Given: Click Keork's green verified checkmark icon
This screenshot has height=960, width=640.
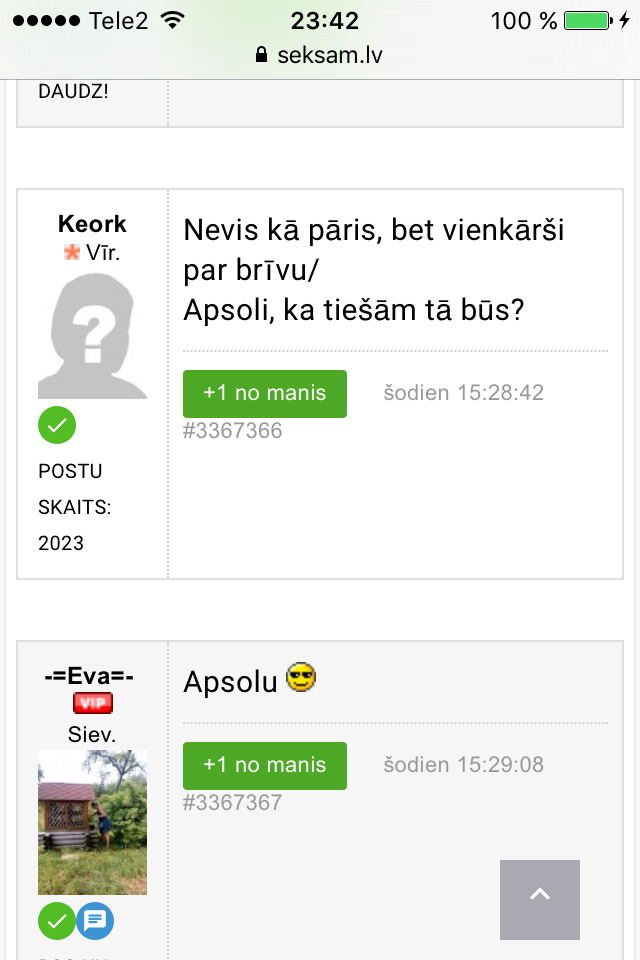Looking at the screenshot, I should (x=57, y=425).
